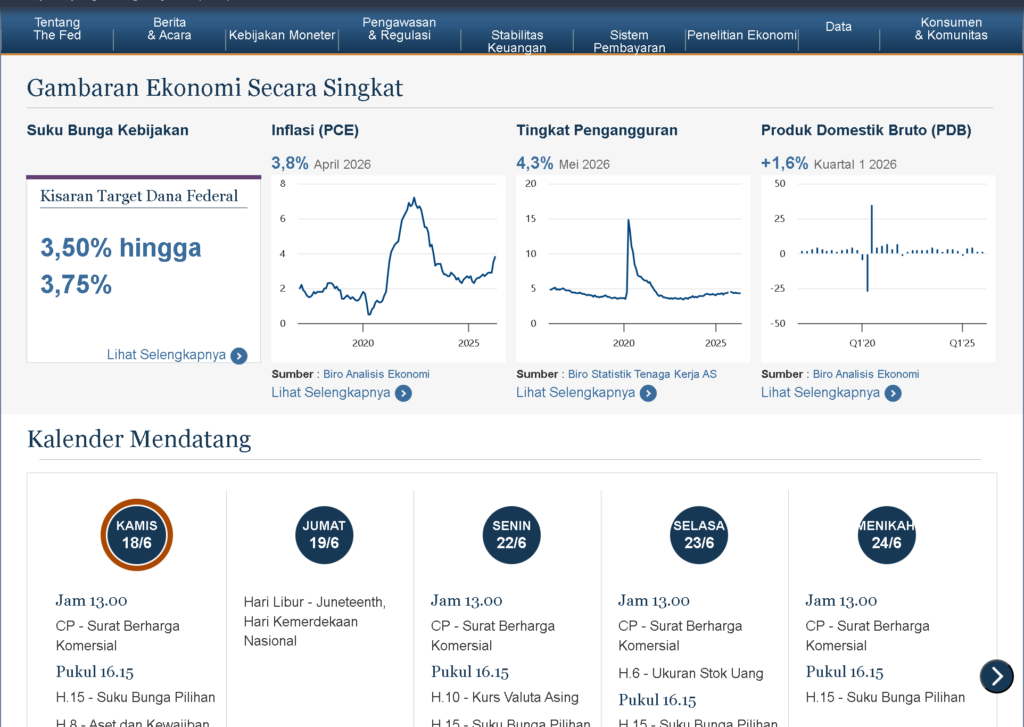This screenshot has height=727, width=1024.
Task: Open the Stabilitas Keuangan menu
Action: coord(517,41)
